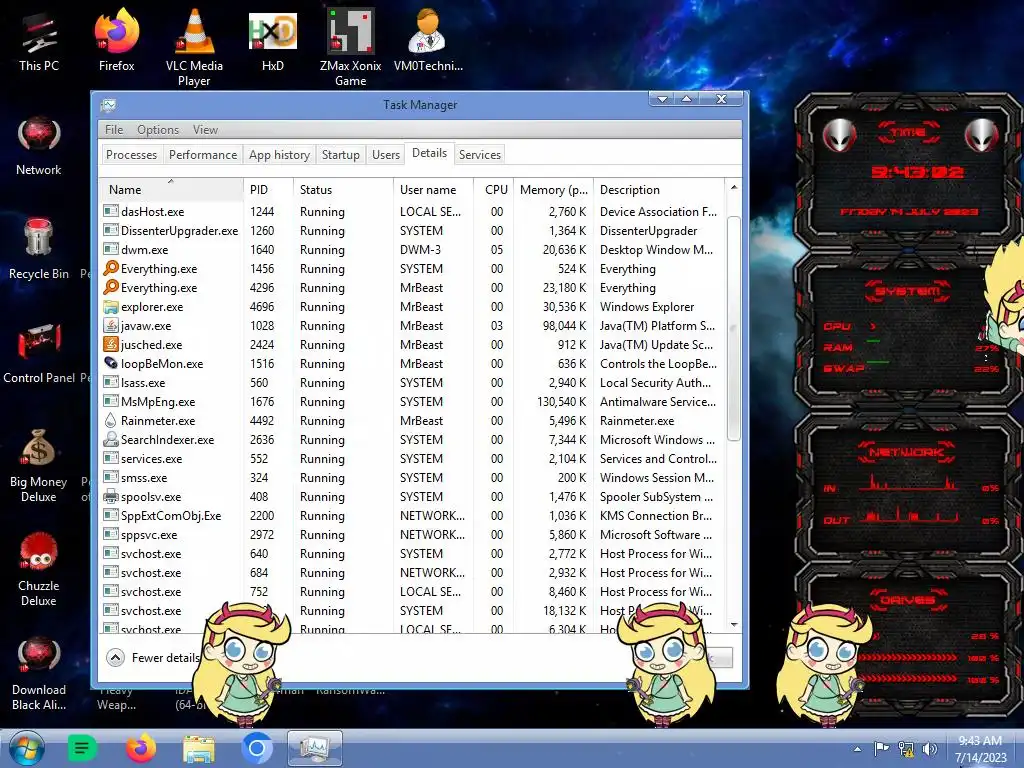Open the Options menu
The height and width of the screenshot is (768, 1024).
[157, 130]
